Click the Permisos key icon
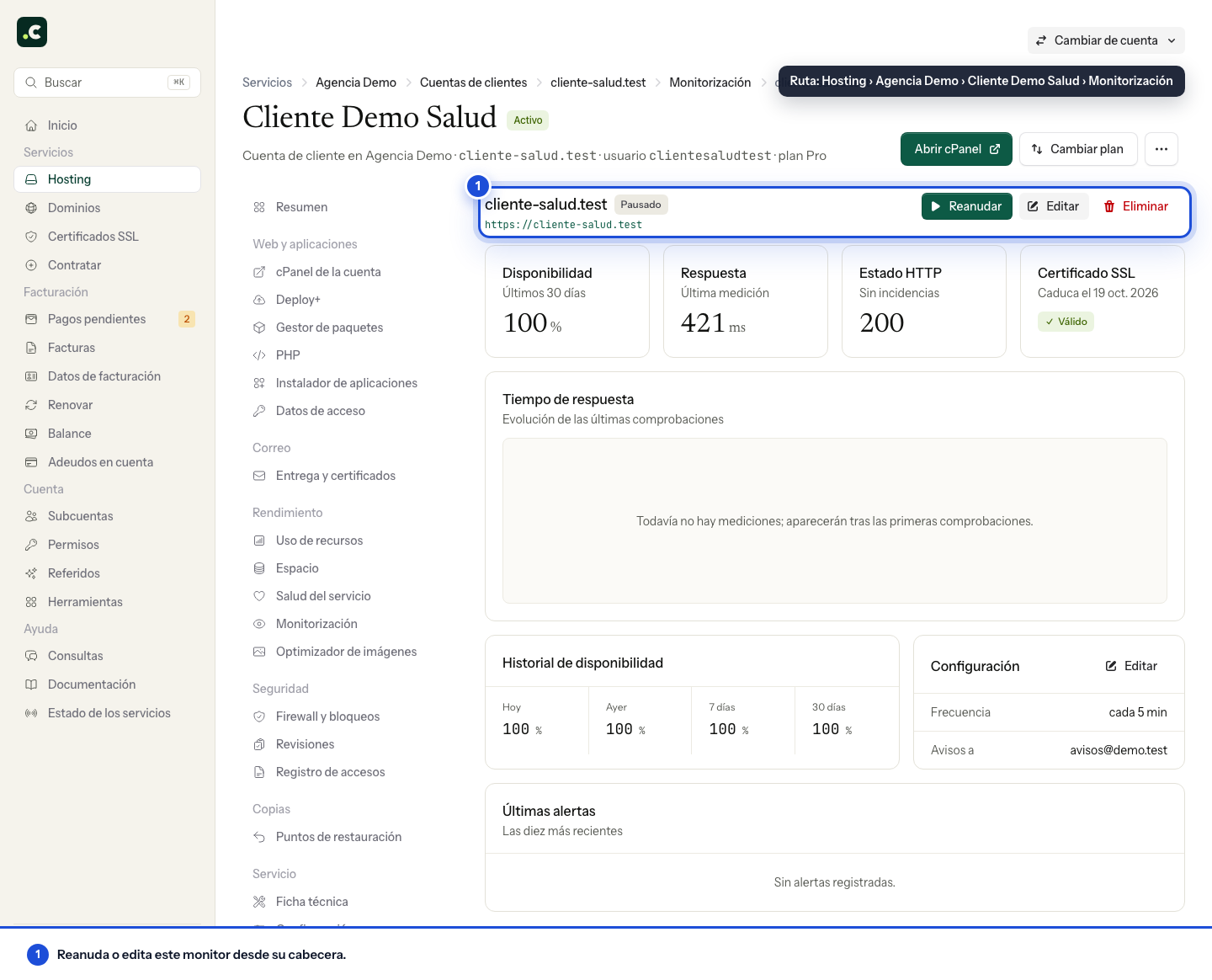The width and height of the screenshot is (1212, 980). point(31,545)
